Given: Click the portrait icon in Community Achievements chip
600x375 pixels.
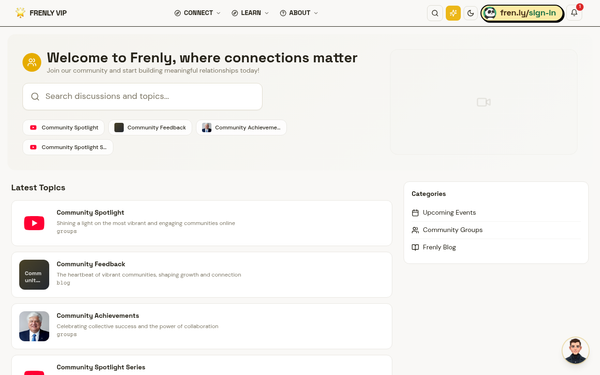Looking at the screenshot, I should pos(207,127).
